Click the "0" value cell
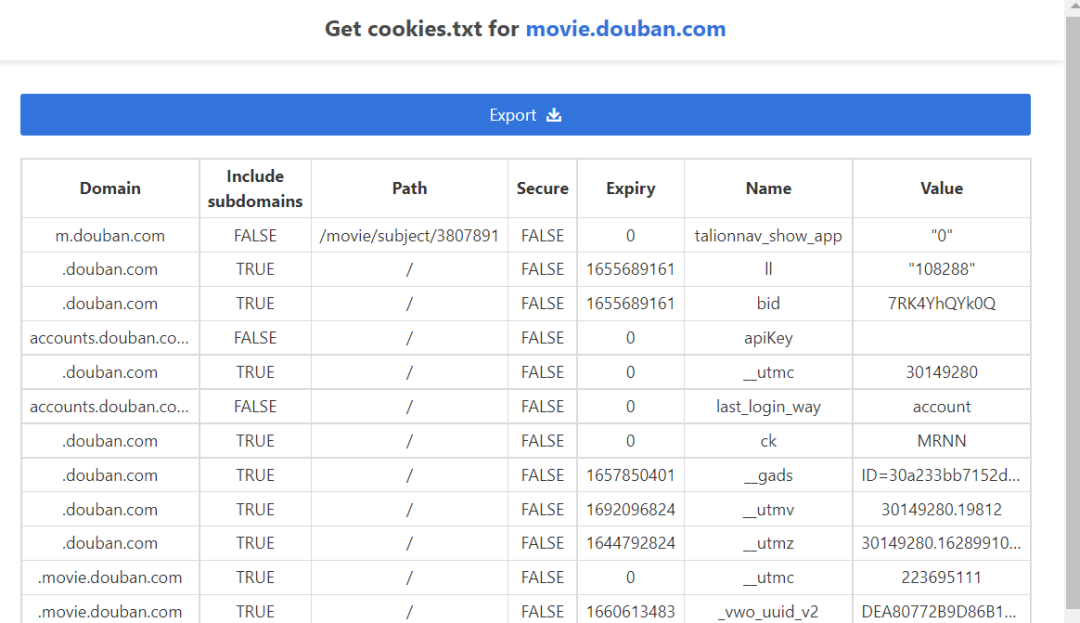The image size is (1080, 623). pos(942,235)
